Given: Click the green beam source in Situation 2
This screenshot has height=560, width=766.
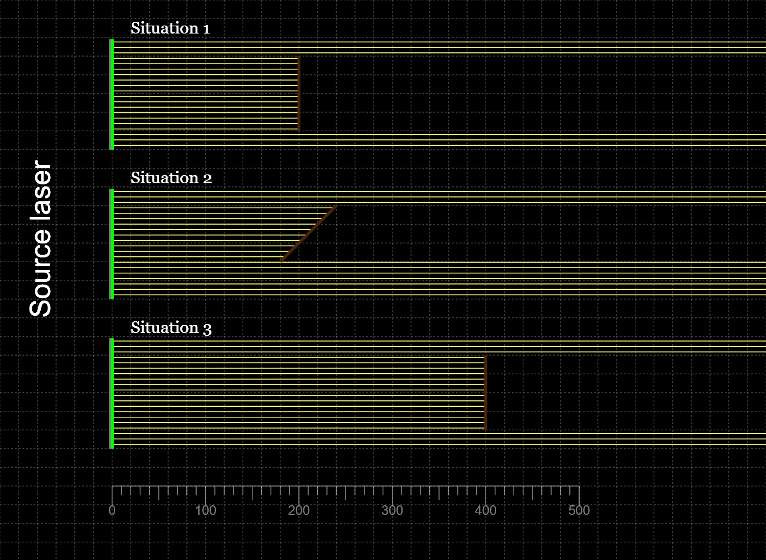Looking at the screenshot, I should point(112,244).
